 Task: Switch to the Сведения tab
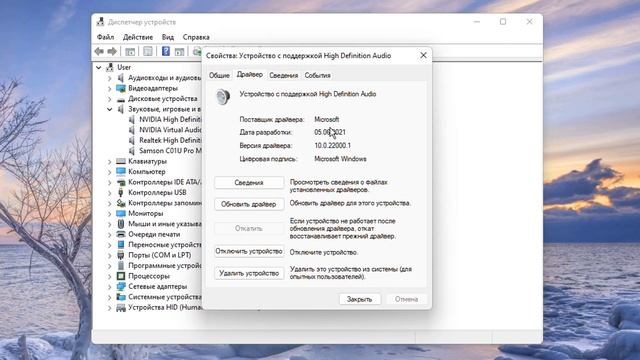click(x=284, y=76)
